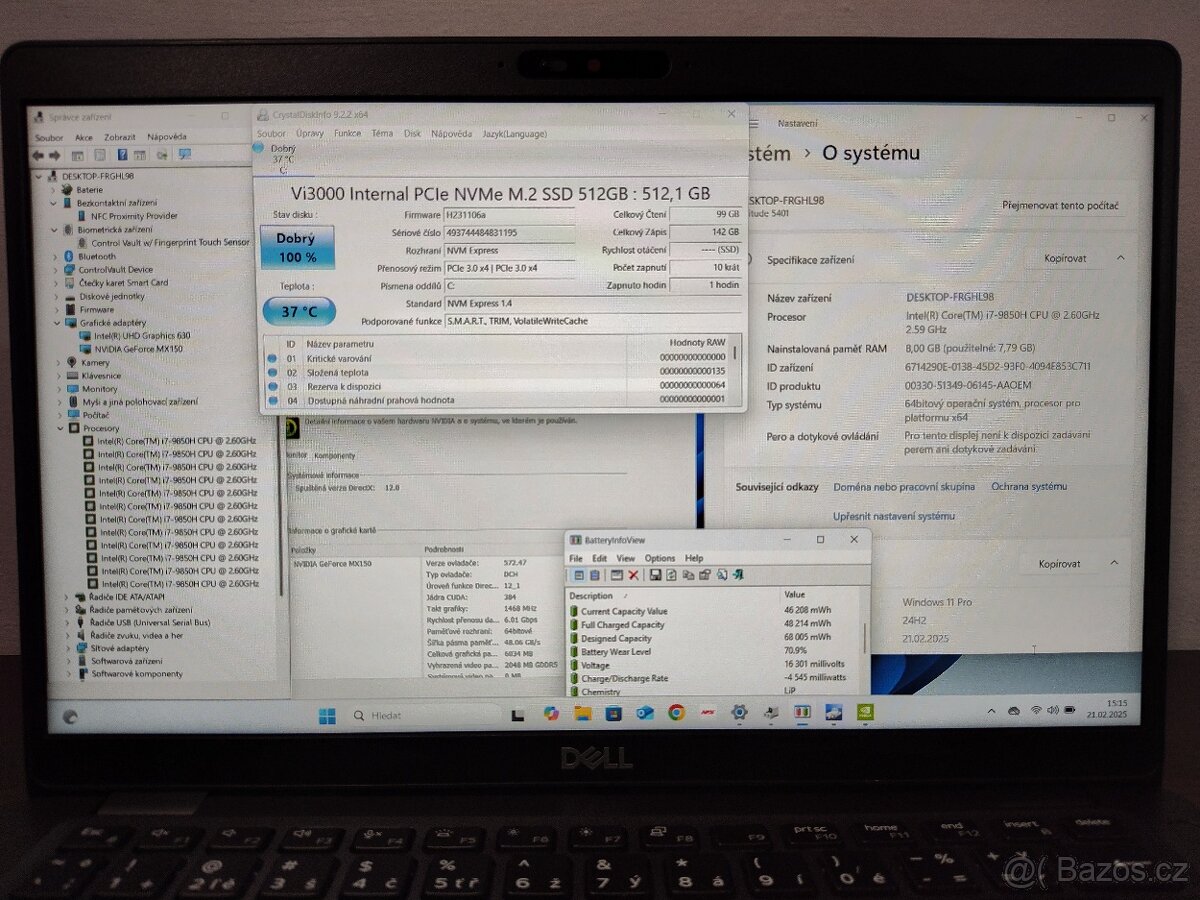Click the exit icon in BatteryInfoView toolbar
Viewport: 1200px width, 900px height.
tap(737, 575)
